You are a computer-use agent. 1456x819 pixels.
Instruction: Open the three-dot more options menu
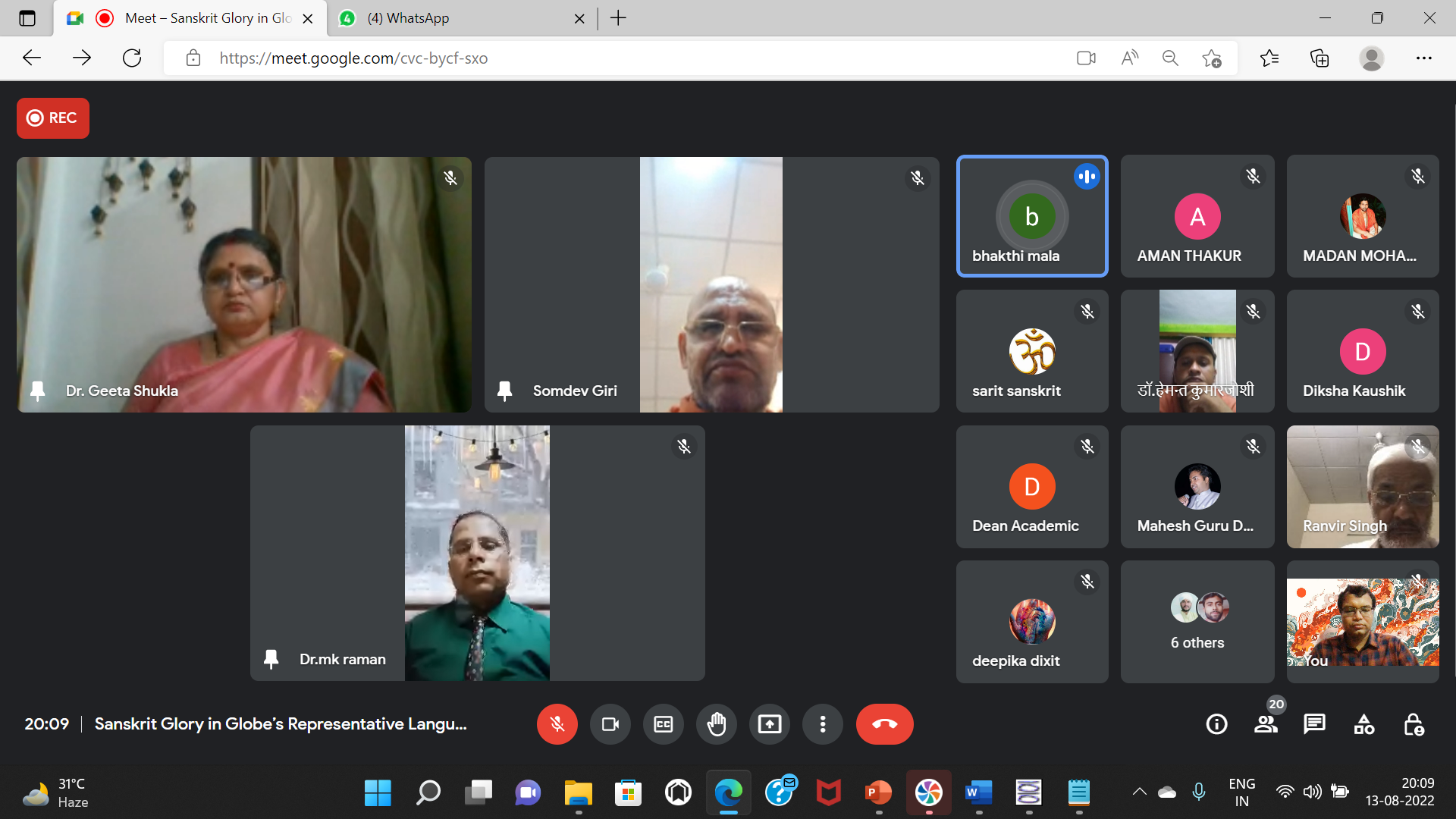[822, 724]
